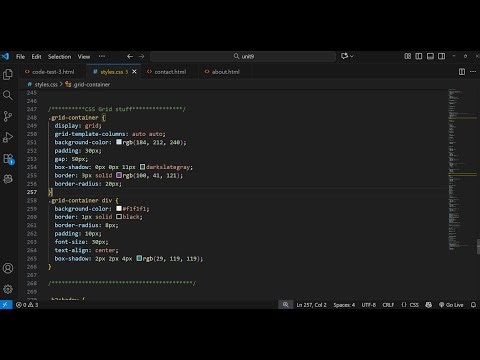Screen dimensions: 480x360
Task: Open the black color swatch
Action: point(119,217)
